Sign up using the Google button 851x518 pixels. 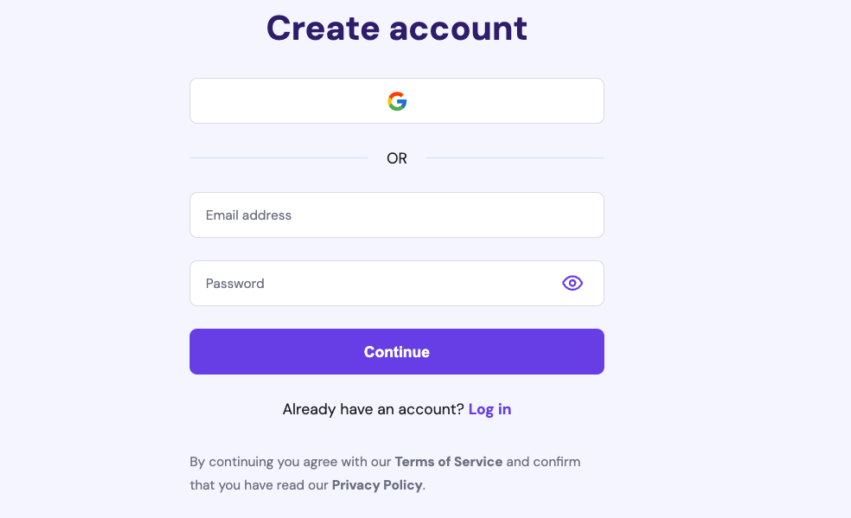click(x=397, y=101)
